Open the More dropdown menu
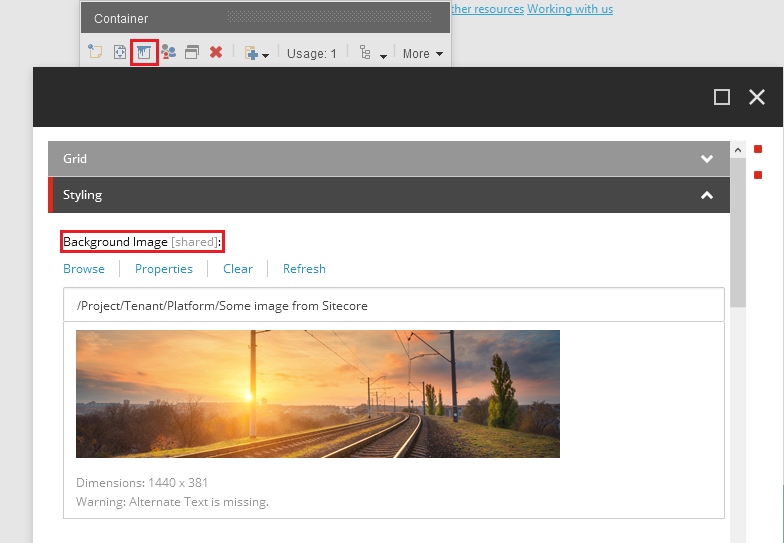This screenshot has height=543, width=784. [x=422, y=54]
